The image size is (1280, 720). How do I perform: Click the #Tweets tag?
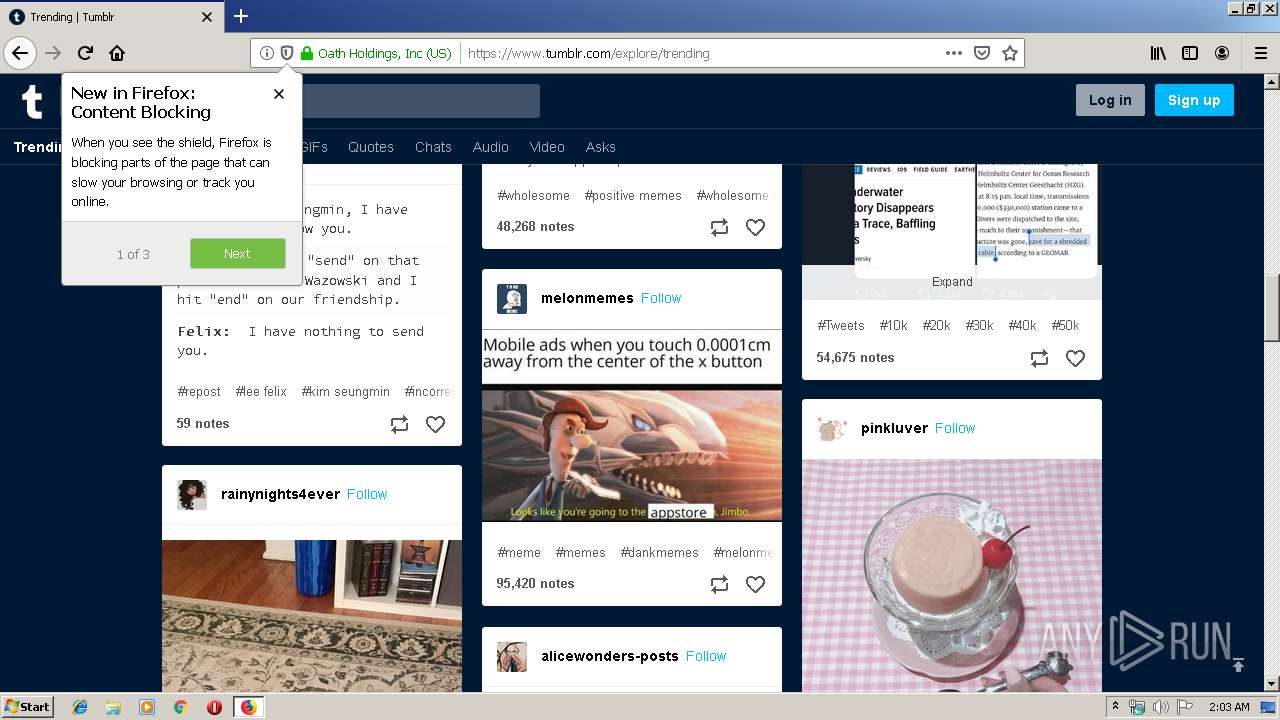tap(841, 326)
